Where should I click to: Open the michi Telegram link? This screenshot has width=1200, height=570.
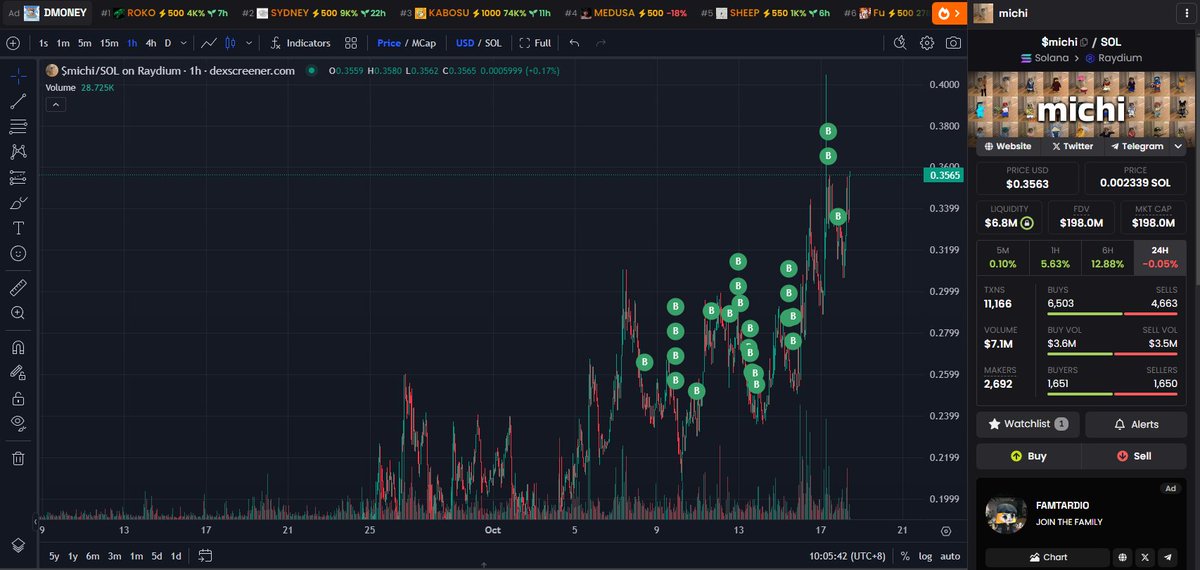pyautogui.click(x=1137, y=146)
